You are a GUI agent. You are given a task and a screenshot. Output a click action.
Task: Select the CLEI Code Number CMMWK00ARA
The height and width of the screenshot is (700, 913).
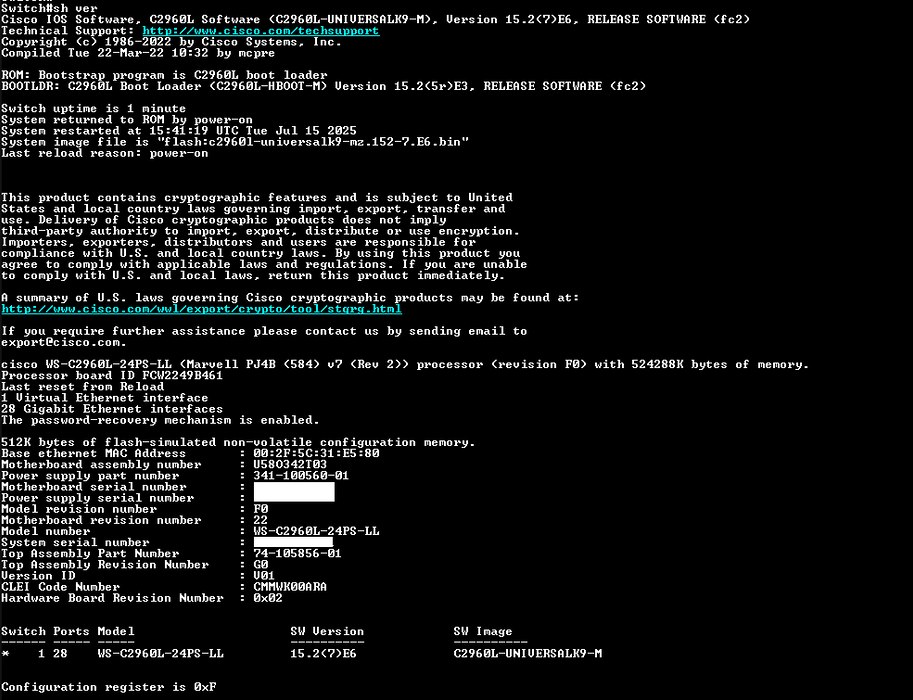pos(290,586)
